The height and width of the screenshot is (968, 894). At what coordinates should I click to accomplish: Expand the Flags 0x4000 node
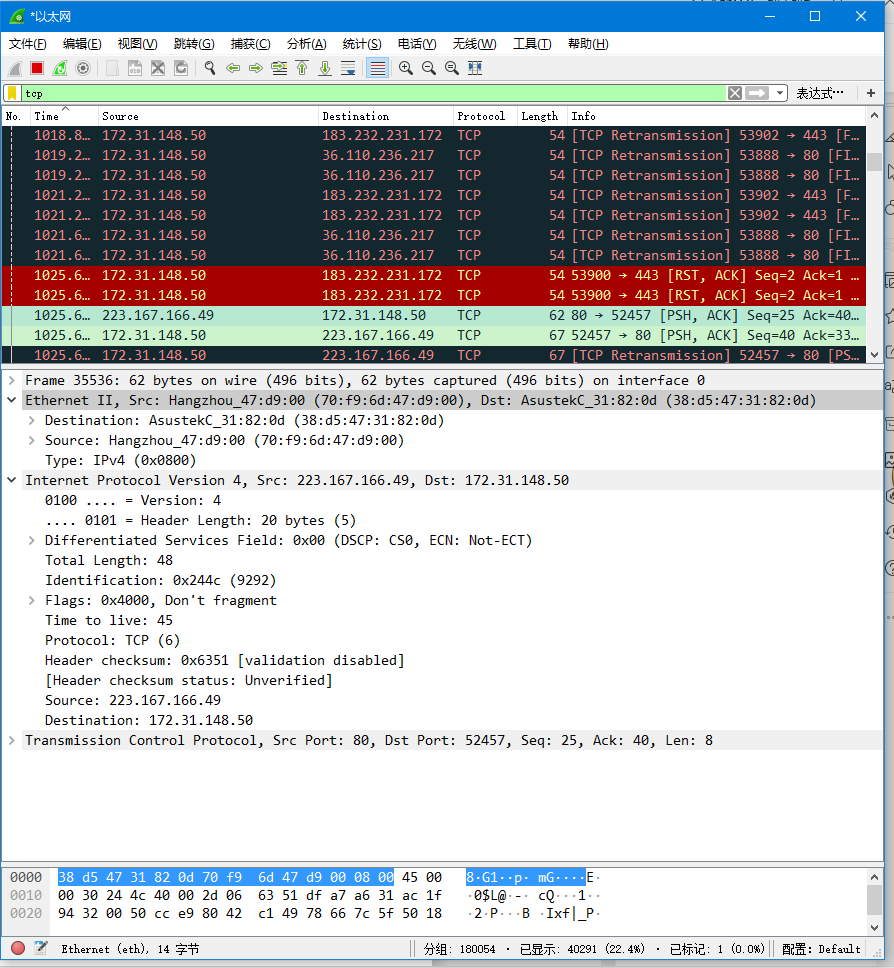[x=31, y=600]
